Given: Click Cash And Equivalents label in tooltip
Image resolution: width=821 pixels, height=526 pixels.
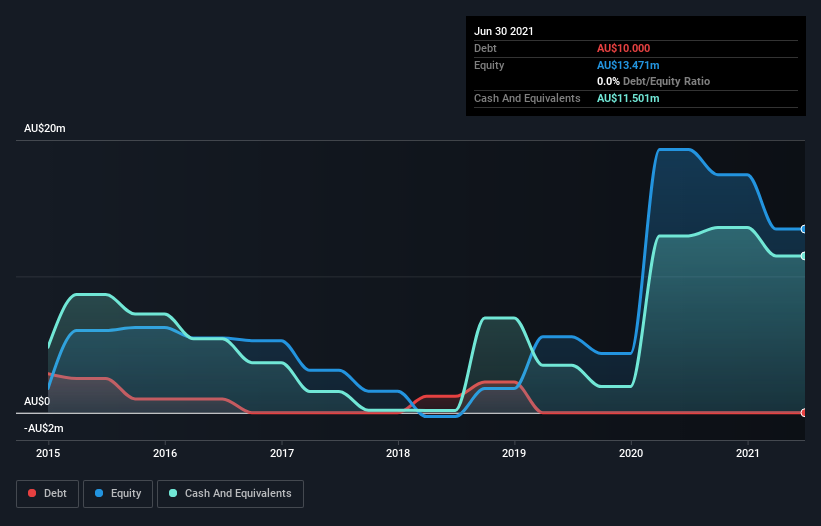Looking at the screenshot, I should click(527, 98).
